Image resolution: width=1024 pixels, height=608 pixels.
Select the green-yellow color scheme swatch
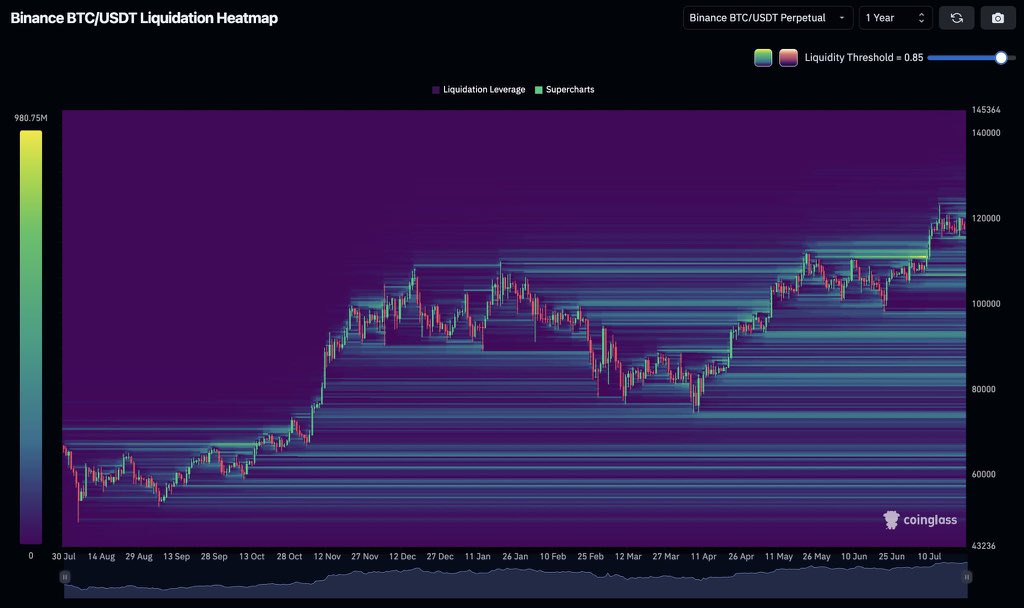[763, 57]
